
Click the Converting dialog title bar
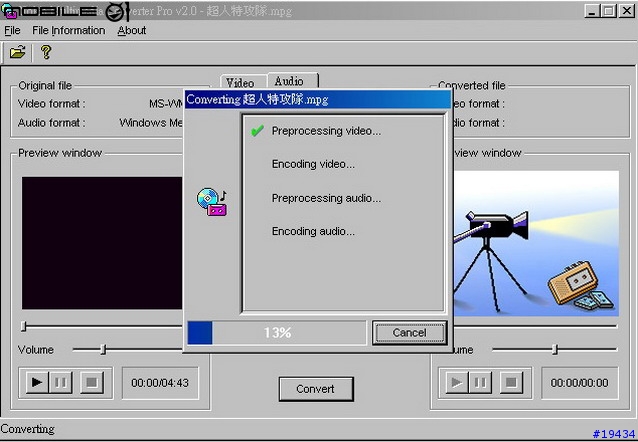pyautogui.click(x=317, y=99)
